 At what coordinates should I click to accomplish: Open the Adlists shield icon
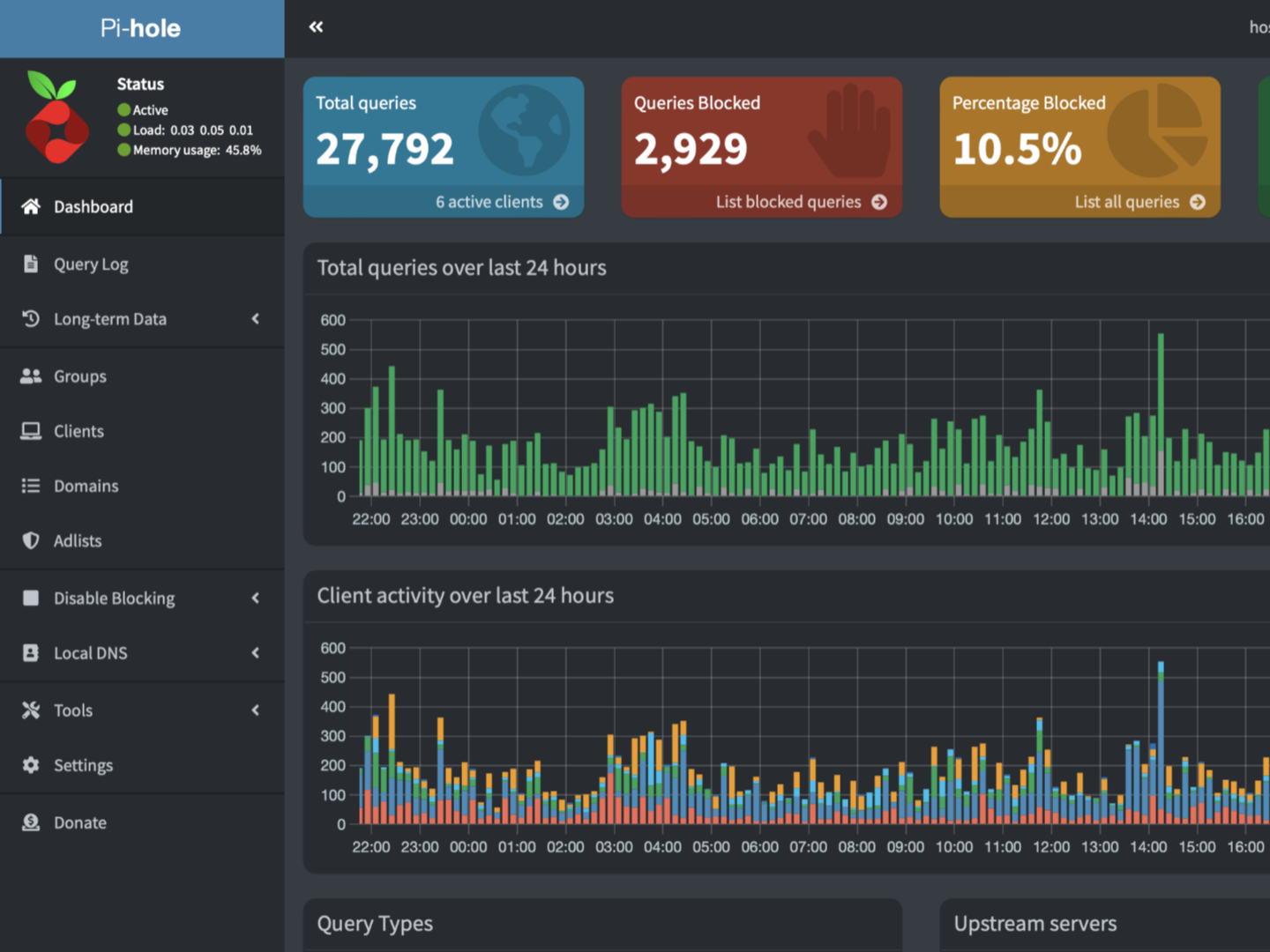[31, 540]
